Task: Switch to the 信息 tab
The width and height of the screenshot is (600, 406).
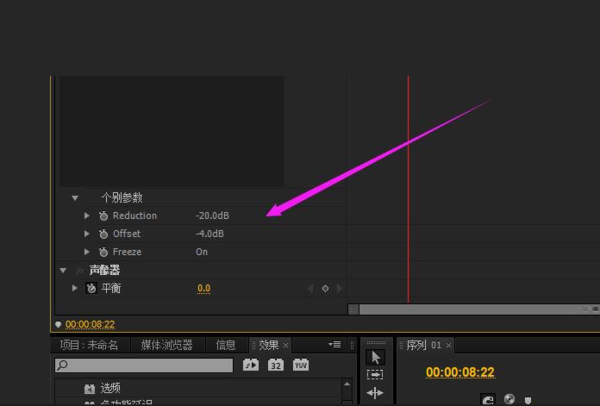Action: pos(226,345)
